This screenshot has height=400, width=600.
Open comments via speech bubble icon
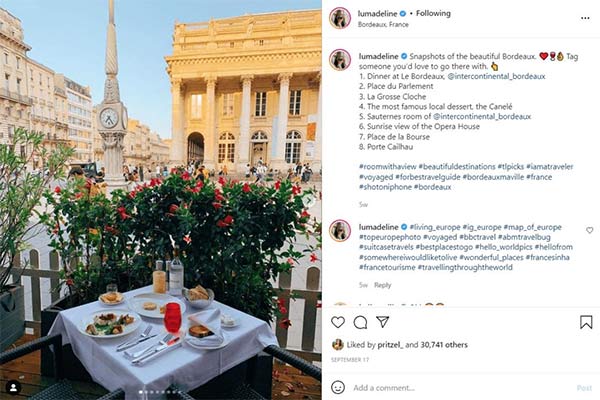tap(360, 322)
